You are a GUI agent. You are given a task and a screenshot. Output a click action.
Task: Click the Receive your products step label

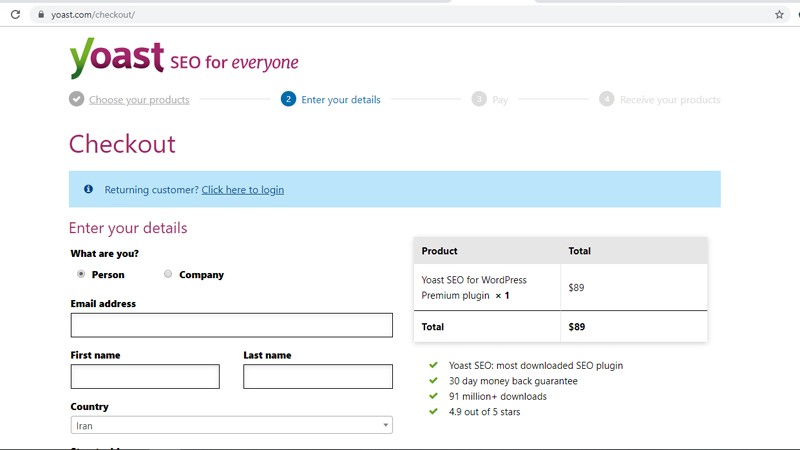click(669, 100)
